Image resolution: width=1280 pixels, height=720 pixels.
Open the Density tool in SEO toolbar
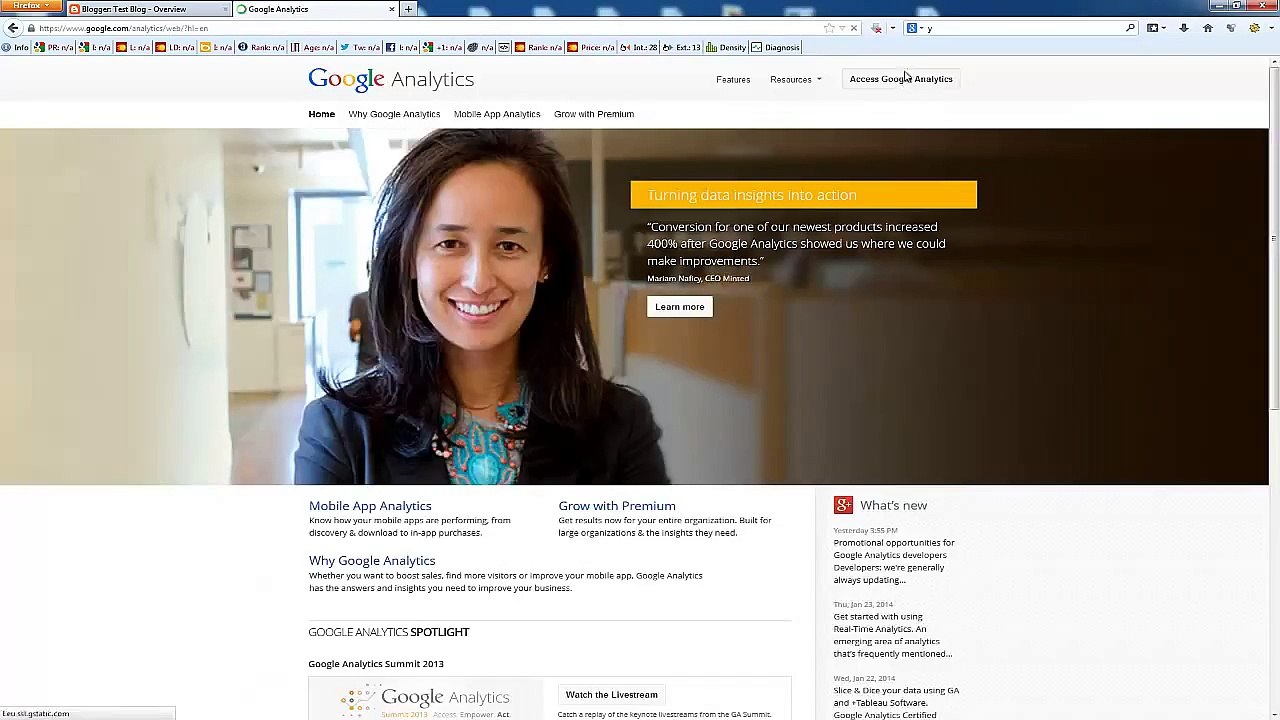(726, 47)
